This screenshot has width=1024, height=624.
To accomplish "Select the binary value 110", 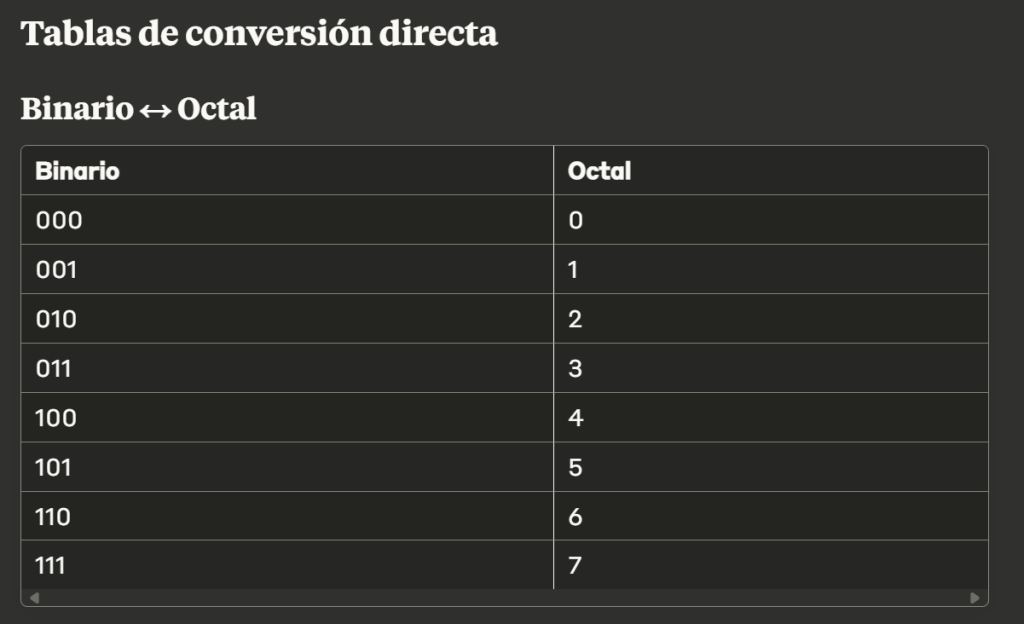I will point(54,517).
